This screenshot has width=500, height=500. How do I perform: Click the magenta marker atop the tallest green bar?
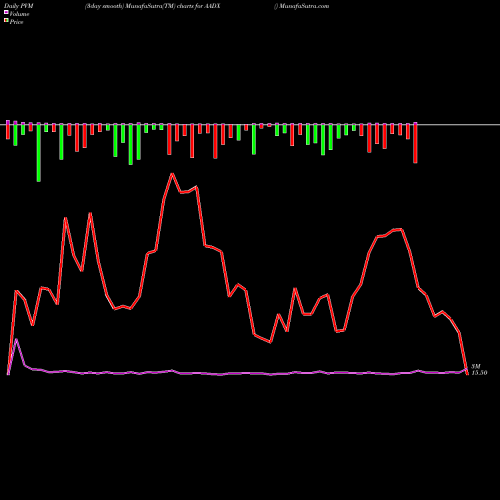coord(39,124)
